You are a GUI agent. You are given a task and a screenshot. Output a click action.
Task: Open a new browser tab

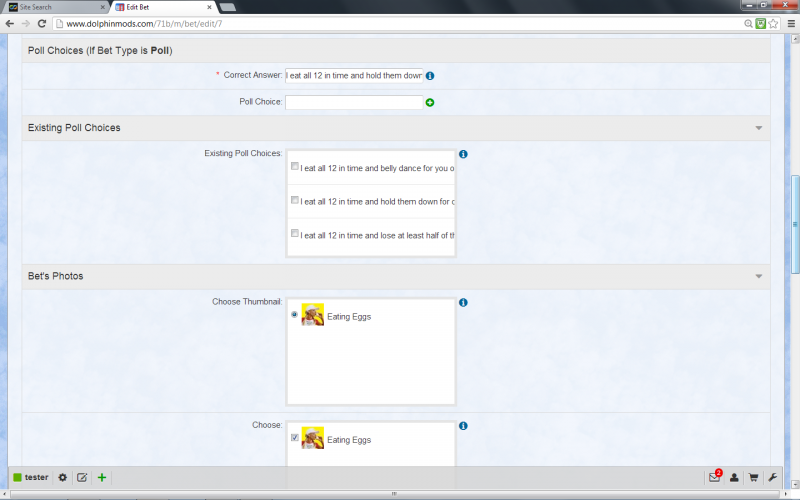[228, 7]
